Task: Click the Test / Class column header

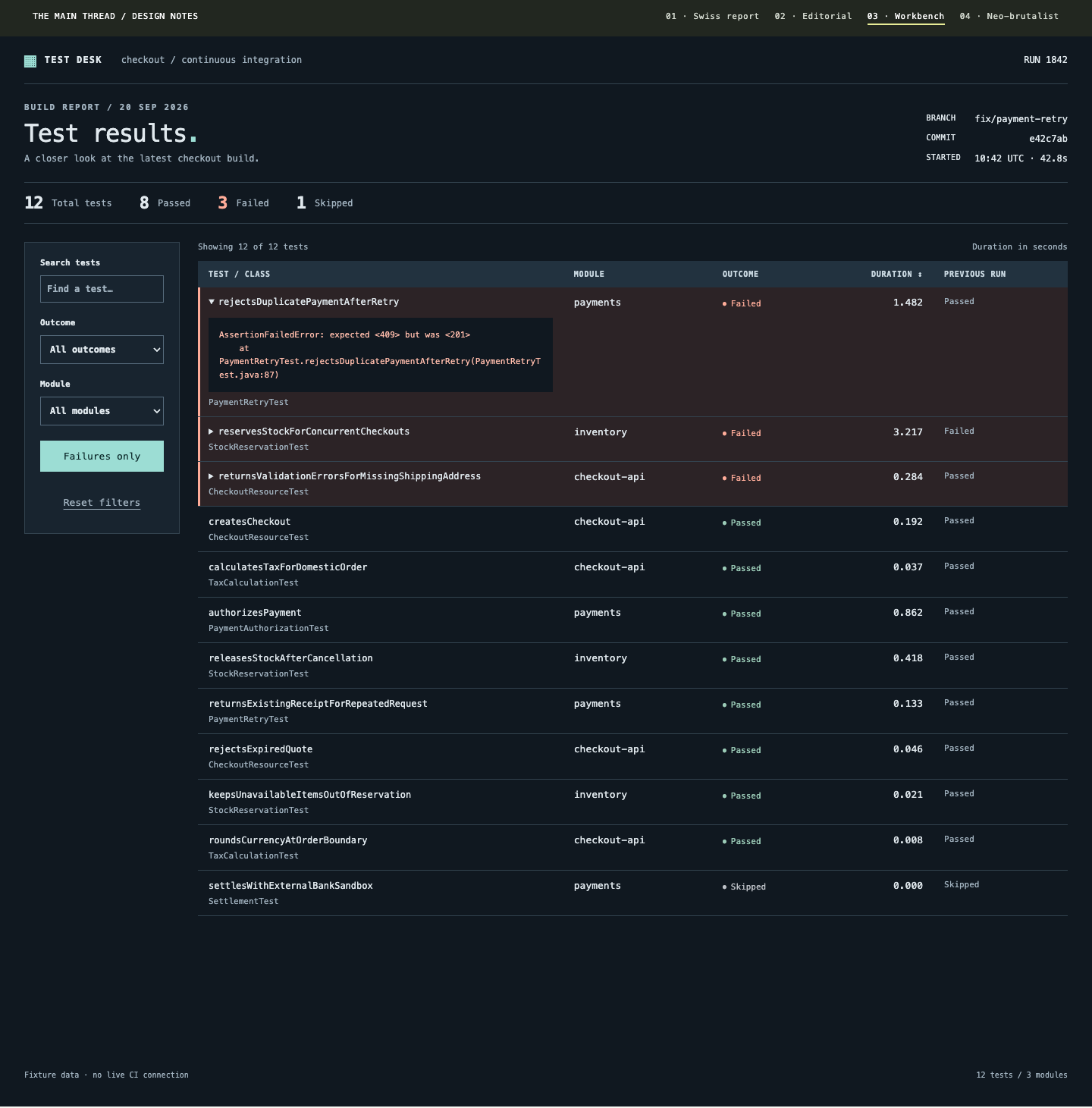Action: point(239,275)
